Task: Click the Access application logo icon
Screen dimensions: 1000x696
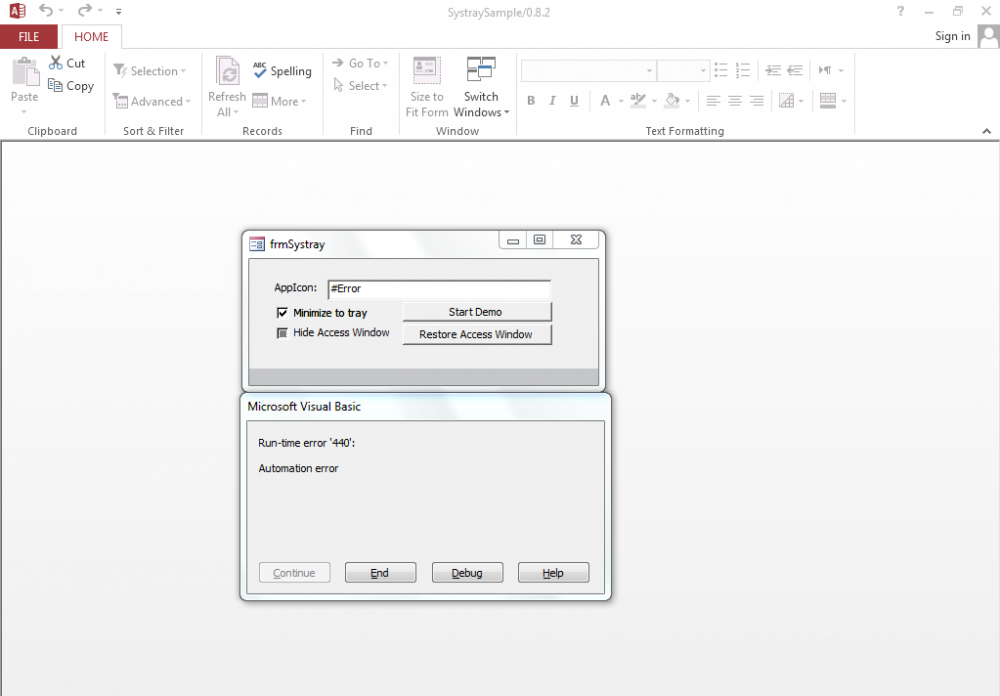Action: coord(17,11)
